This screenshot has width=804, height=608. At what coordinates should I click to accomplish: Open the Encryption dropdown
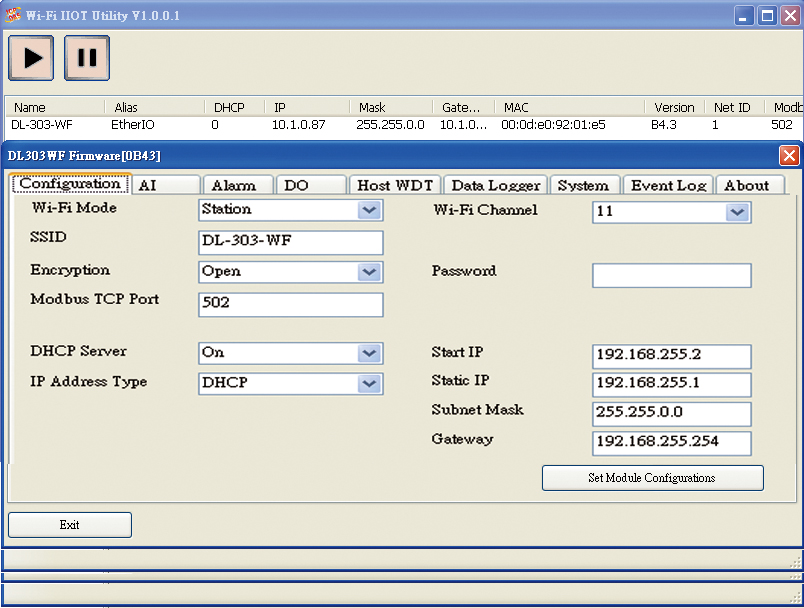[370, 272]
